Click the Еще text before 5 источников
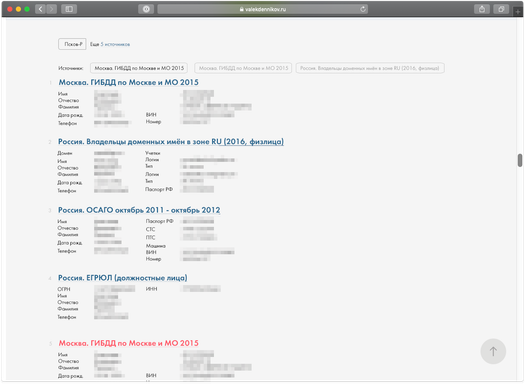 point(94,44)
